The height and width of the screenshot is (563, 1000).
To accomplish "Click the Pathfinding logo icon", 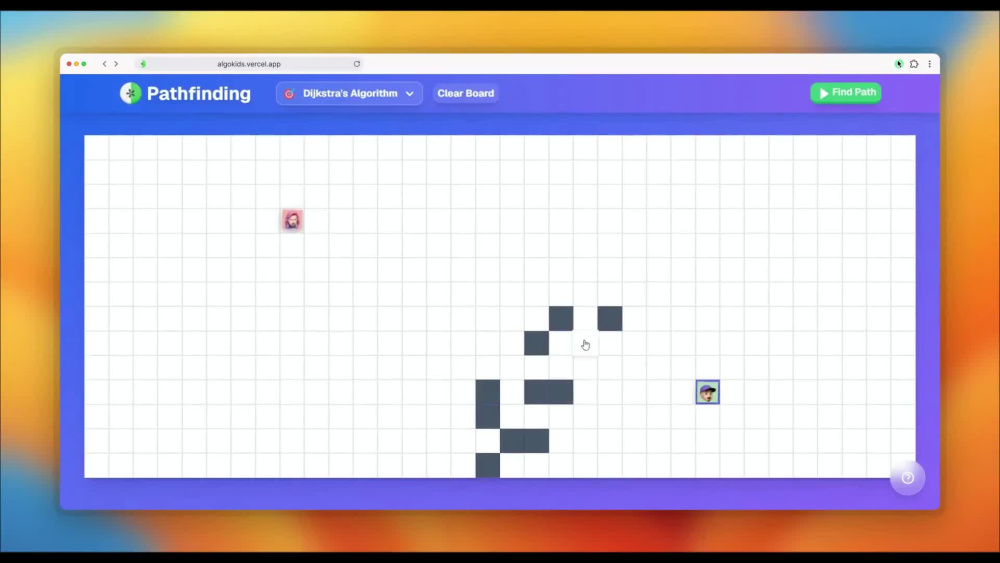I will (x=130, y=93).
